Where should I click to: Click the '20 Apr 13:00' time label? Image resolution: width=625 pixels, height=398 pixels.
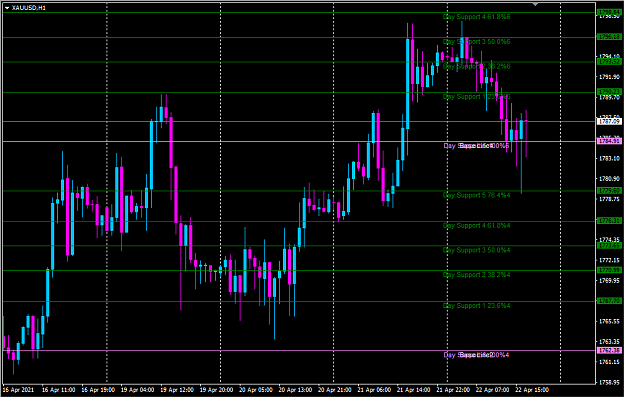295,390
